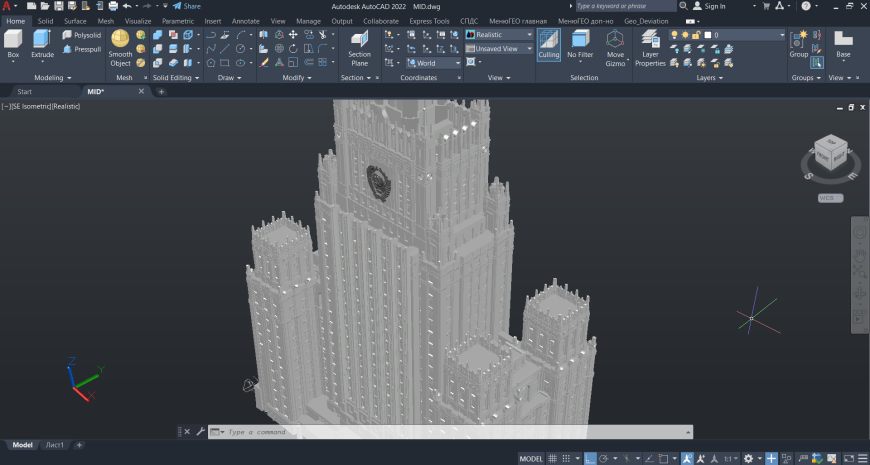Switch to the Surface ribbon tab
The image size is (870, 465).
tap(75, 21)
